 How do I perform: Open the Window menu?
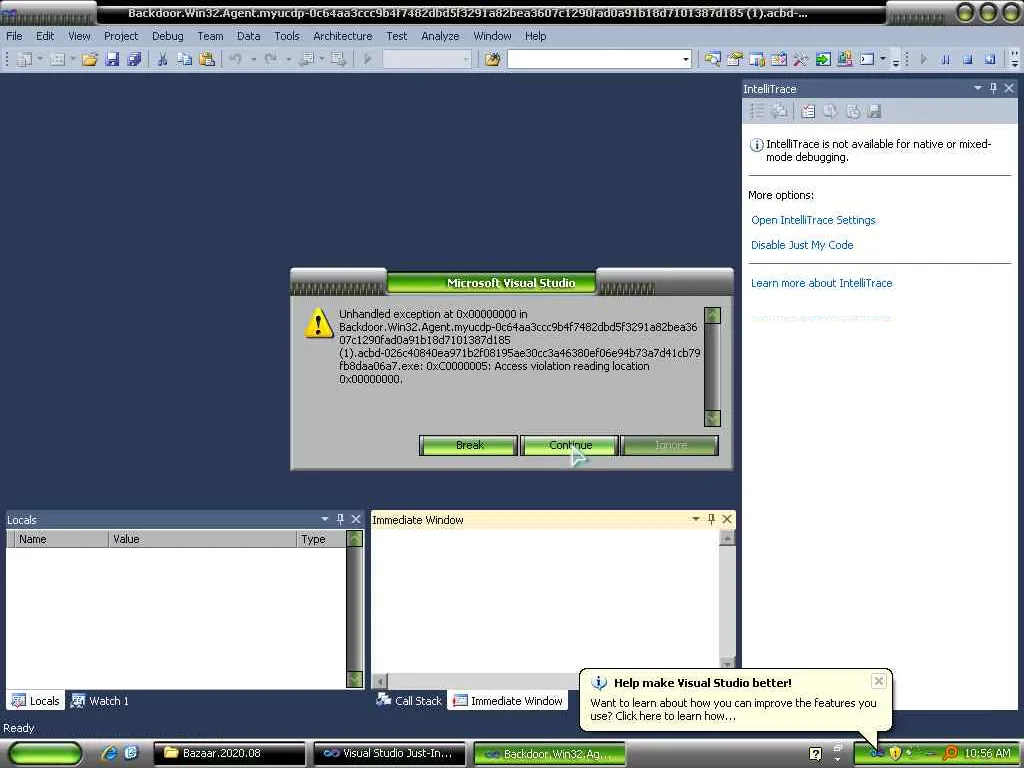click(x=492, y=36)
